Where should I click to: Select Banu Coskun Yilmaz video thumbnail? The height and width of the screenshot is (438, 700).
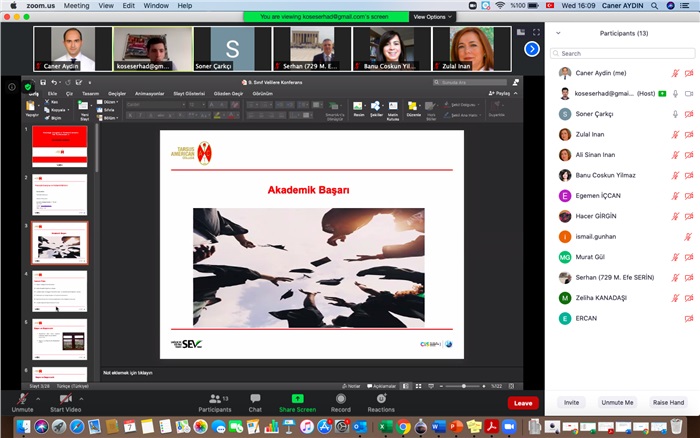[x=392, y=49]
